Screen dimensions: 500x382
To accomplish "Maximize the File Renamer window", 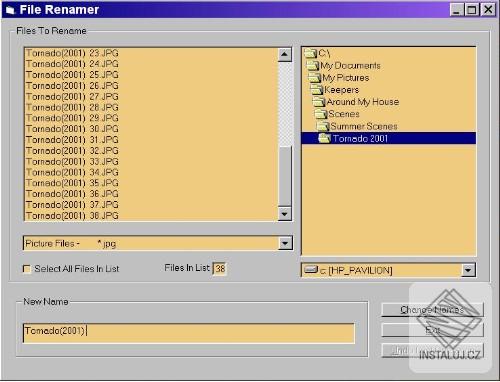I will point(472,10).
